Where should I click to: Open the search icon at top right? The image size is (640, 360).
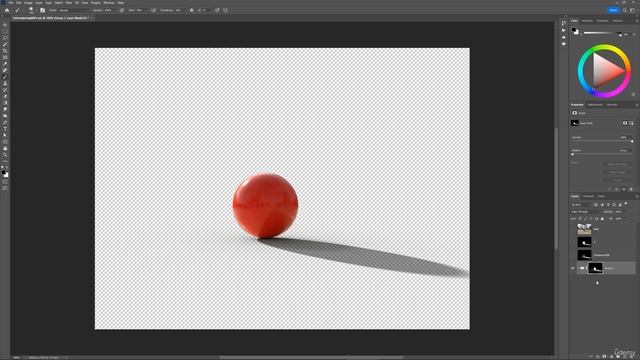[625, 10]
